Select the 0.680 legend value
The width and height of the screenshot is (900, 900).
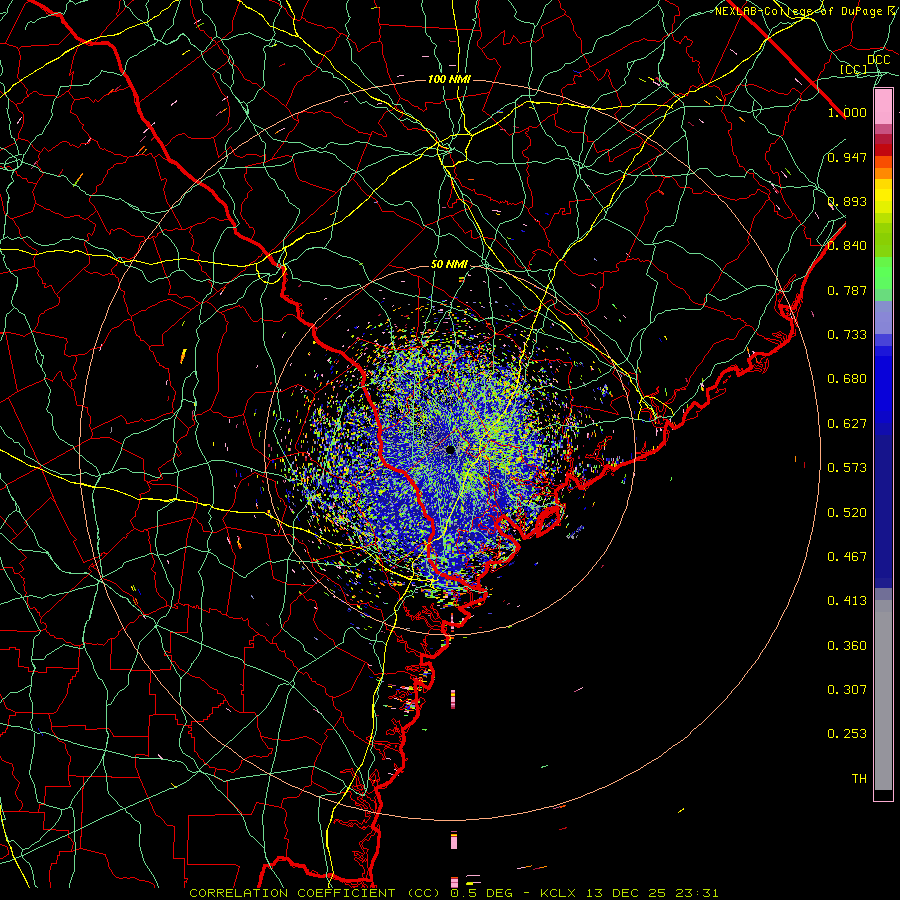point(847,379)
